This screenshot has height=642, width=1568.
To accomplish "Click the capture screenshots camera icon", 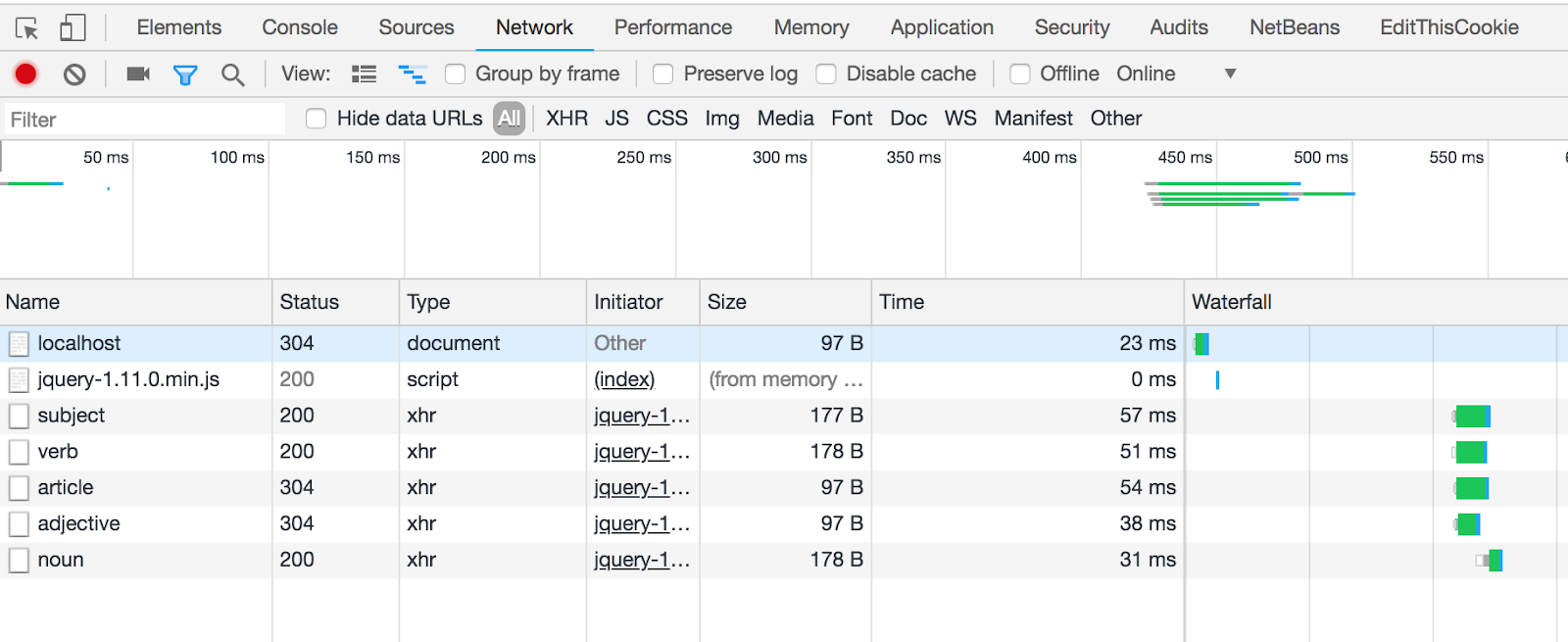I will click(138, 74).
